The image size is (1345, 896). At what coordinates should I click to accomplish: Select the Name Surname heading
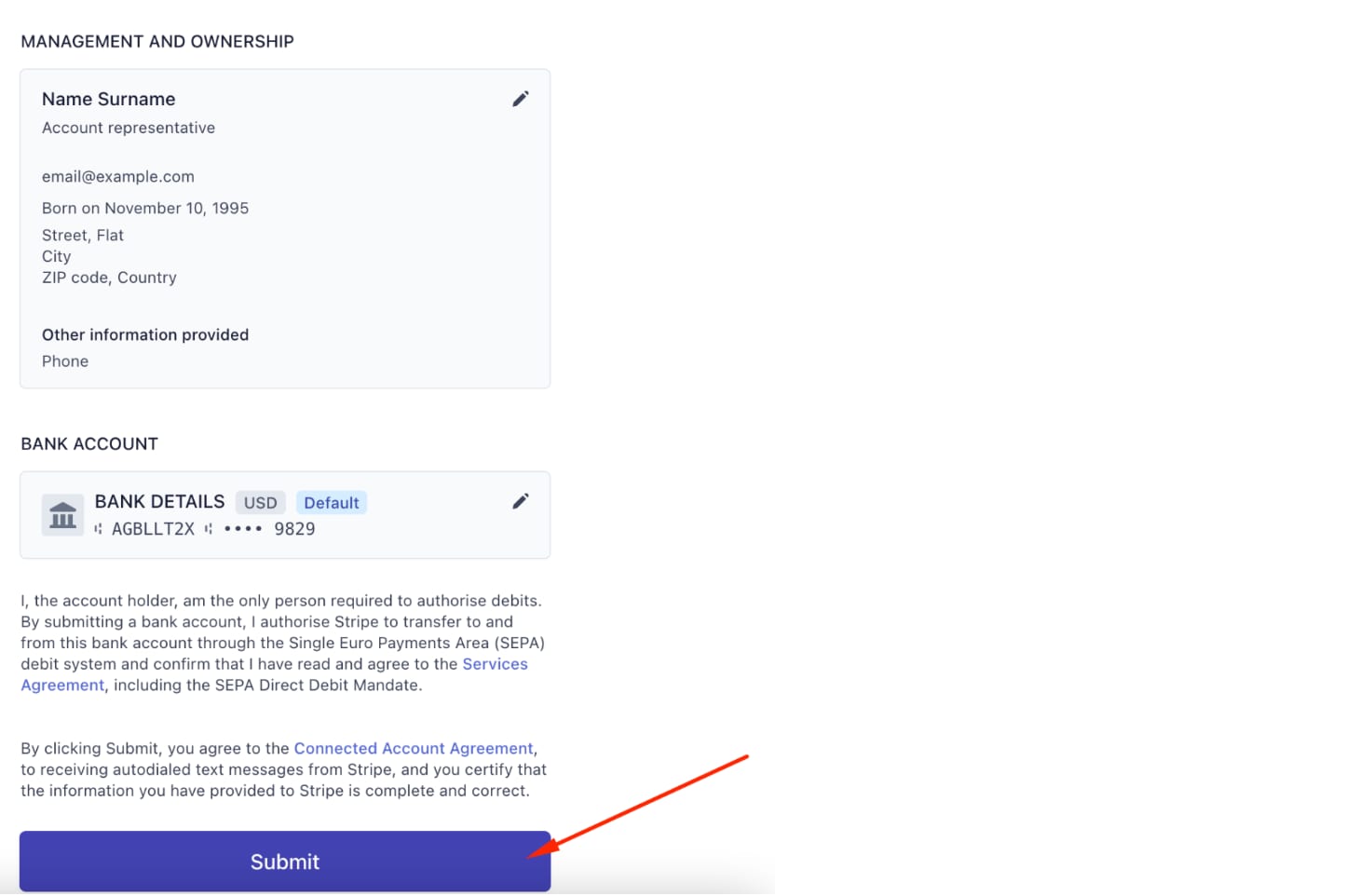[x=109, y=100]
